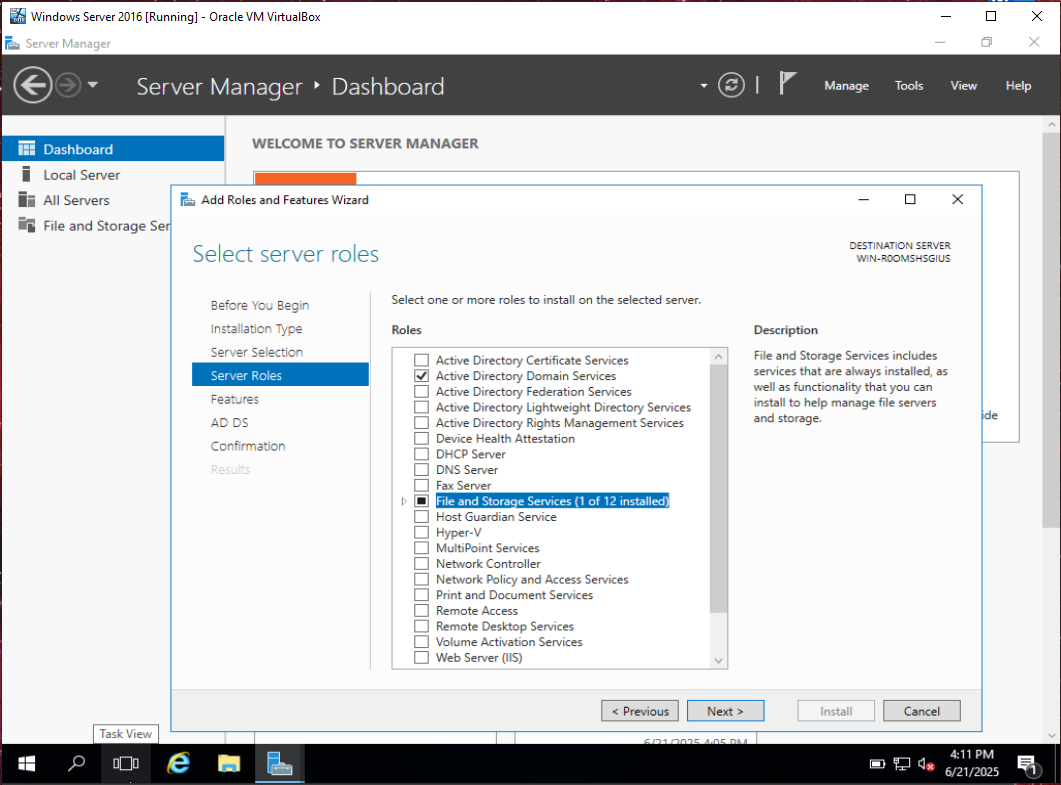Select Local Server icon in sidebar
Viewport: 1061px width, 785px height.
(x=26, y=175)
